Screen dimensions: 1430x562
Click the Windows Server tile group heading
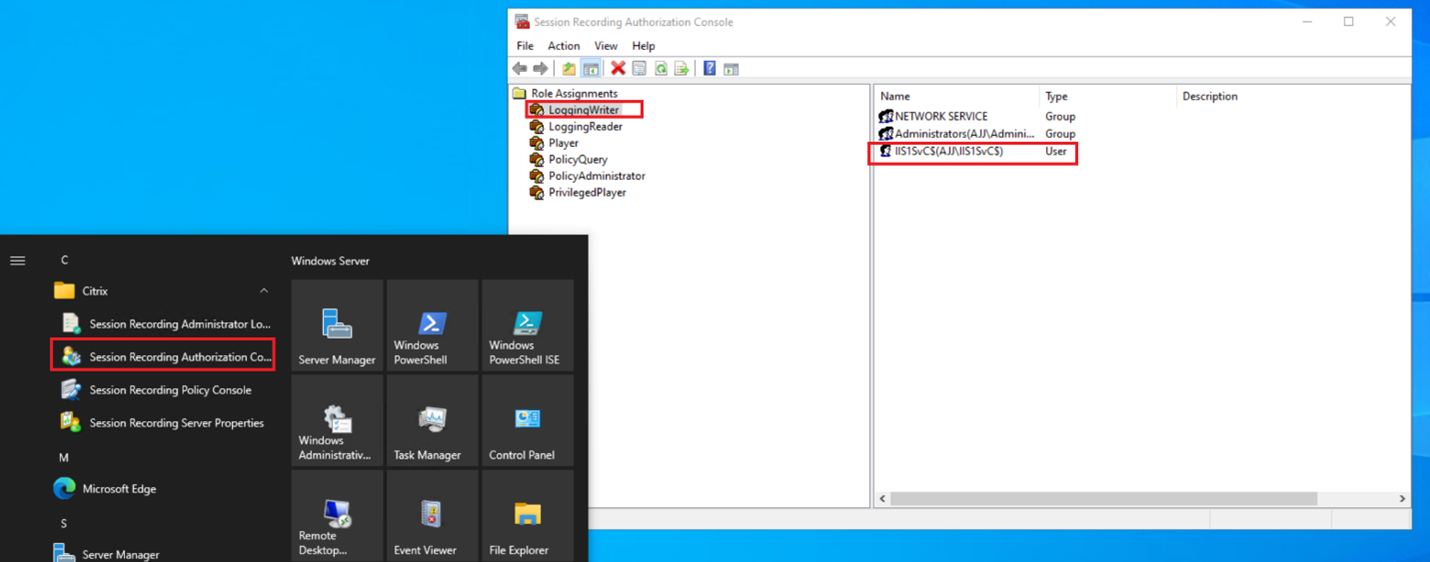click(x=330, y=261)
